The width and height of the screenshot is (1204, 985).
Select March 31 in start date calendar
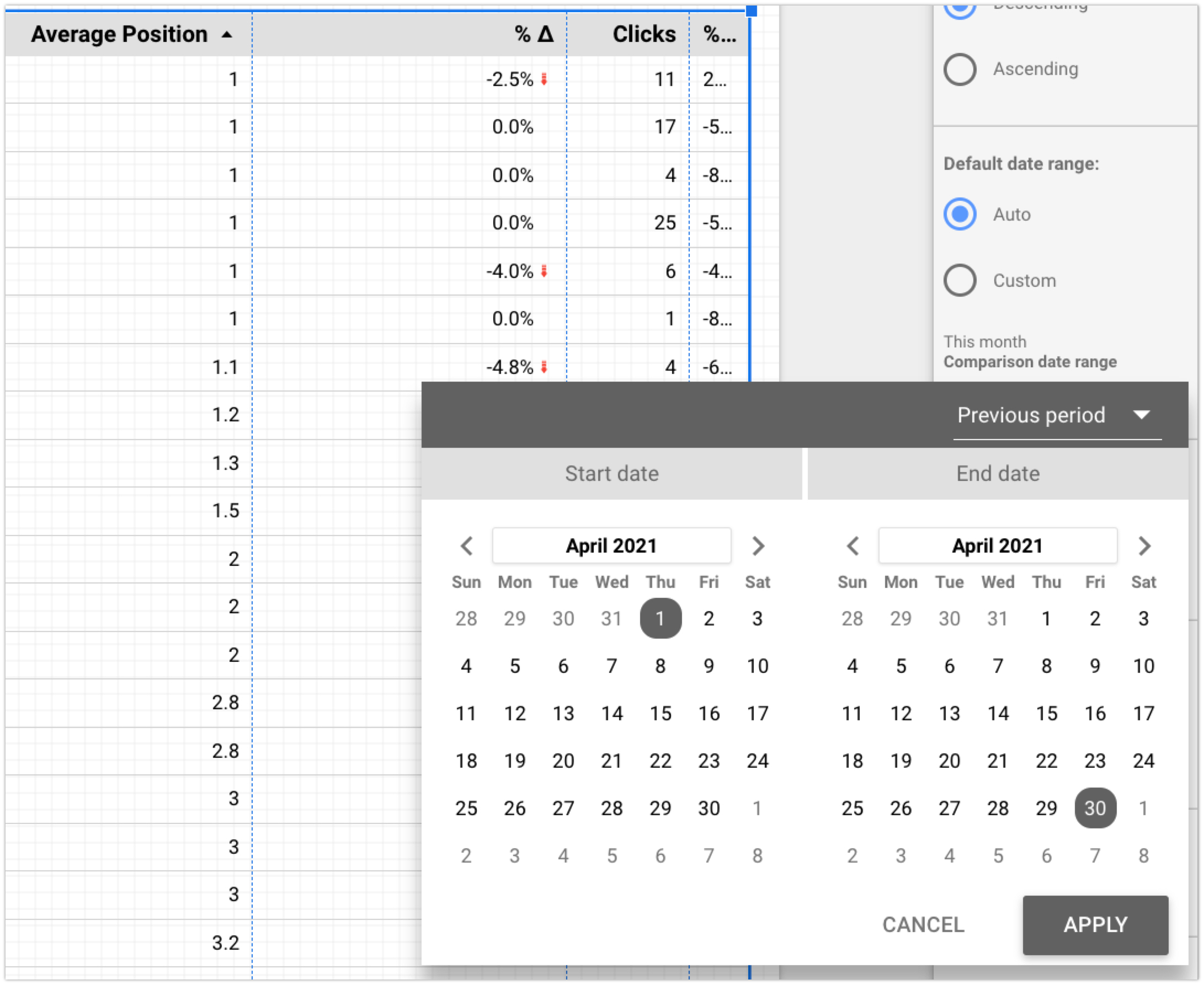tap(611, 618)
